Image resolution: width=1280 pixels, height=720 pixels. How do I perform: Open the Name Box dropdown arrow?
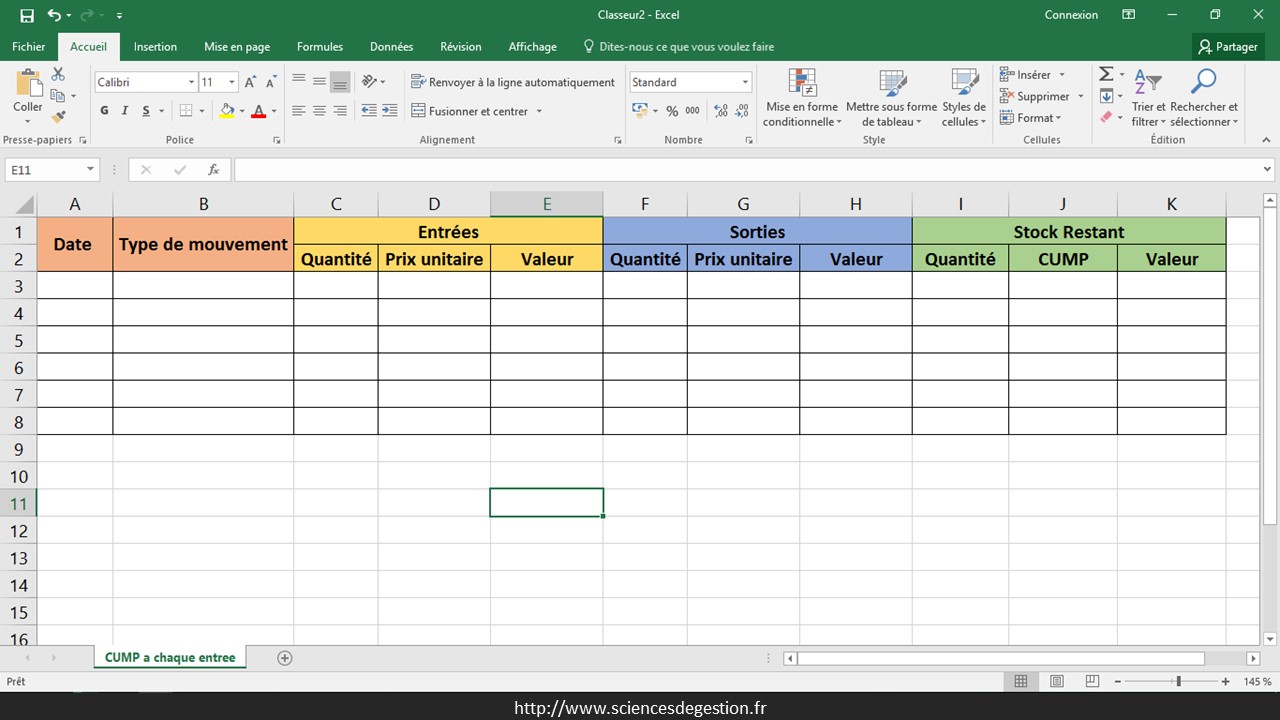[x=90, y=170]
